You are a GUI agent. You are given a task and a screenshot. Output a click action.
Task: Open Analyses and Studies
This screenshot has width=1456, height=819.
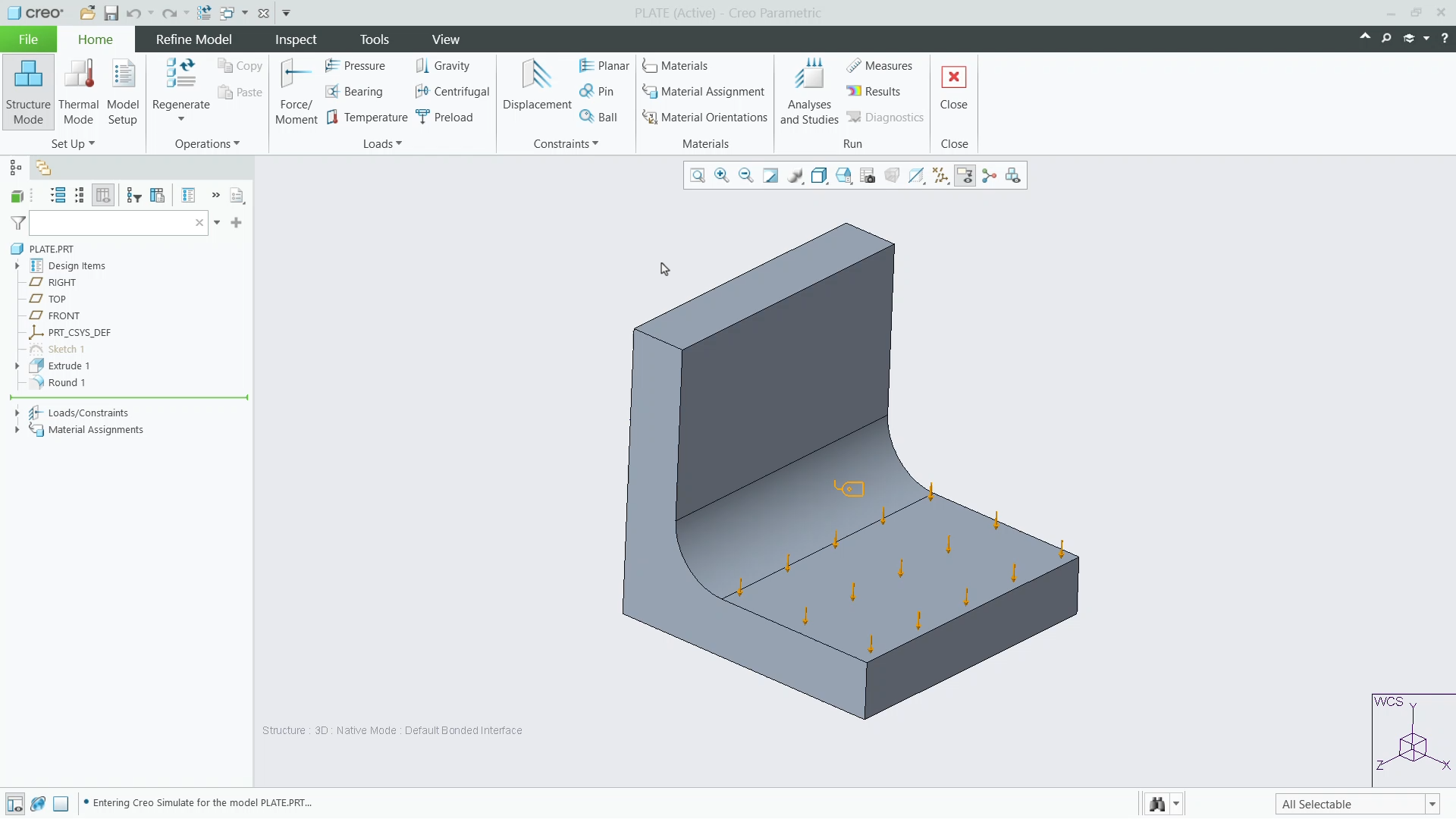809,92
